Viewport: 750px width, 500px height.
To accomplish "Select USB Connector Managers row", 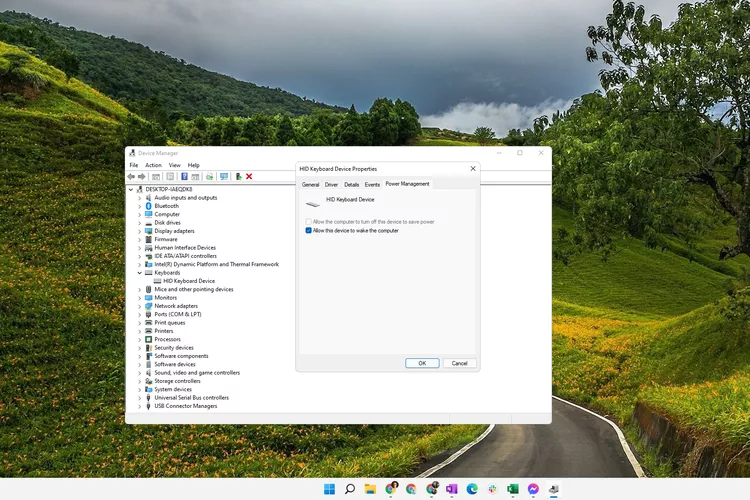I will pos(186,406).
